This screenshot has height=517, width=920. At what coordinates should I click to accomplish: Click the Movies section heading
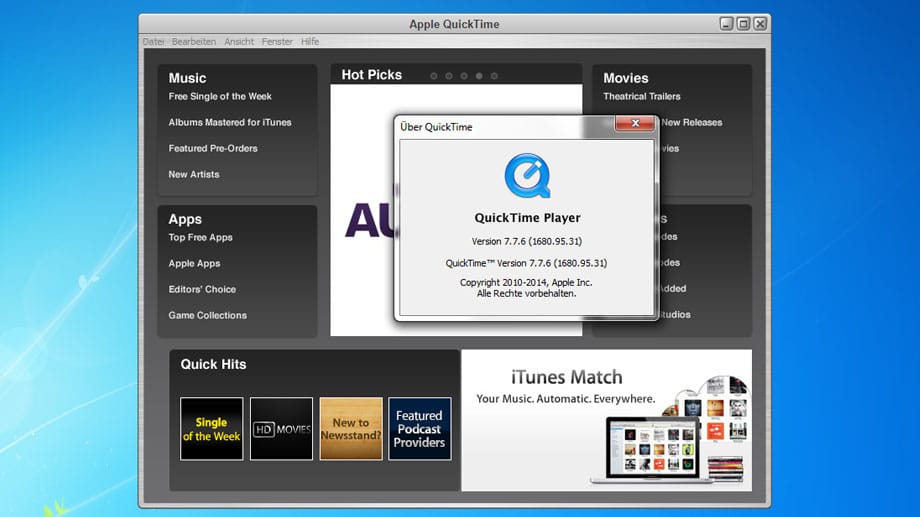pos(625,78)
